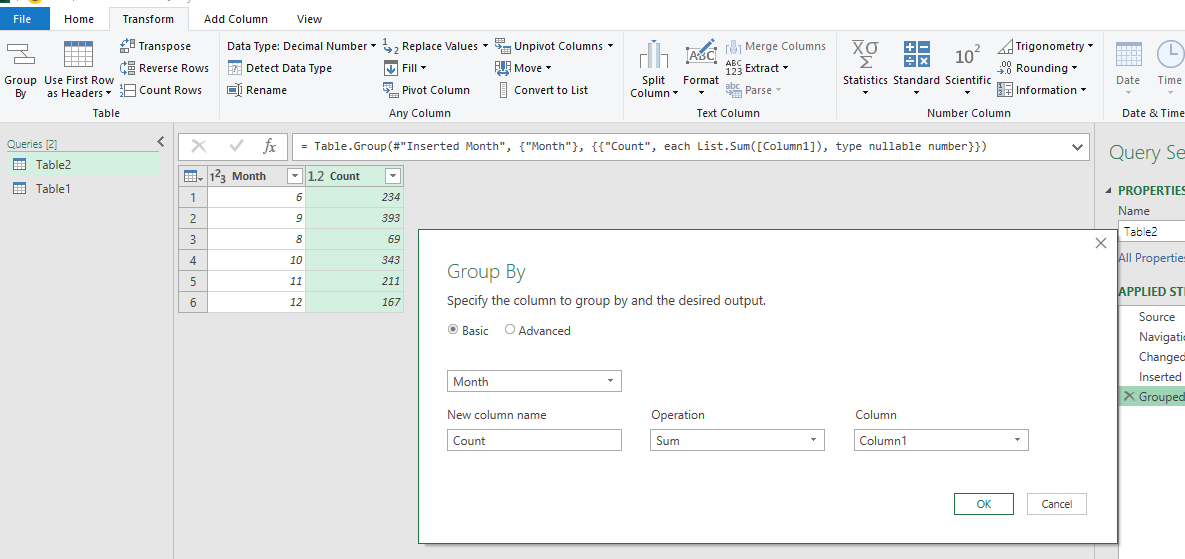Screen dimensions: 1185x559
Task: Click the Scientific icon
Action: pyautogui.click(x=967, y=56)
